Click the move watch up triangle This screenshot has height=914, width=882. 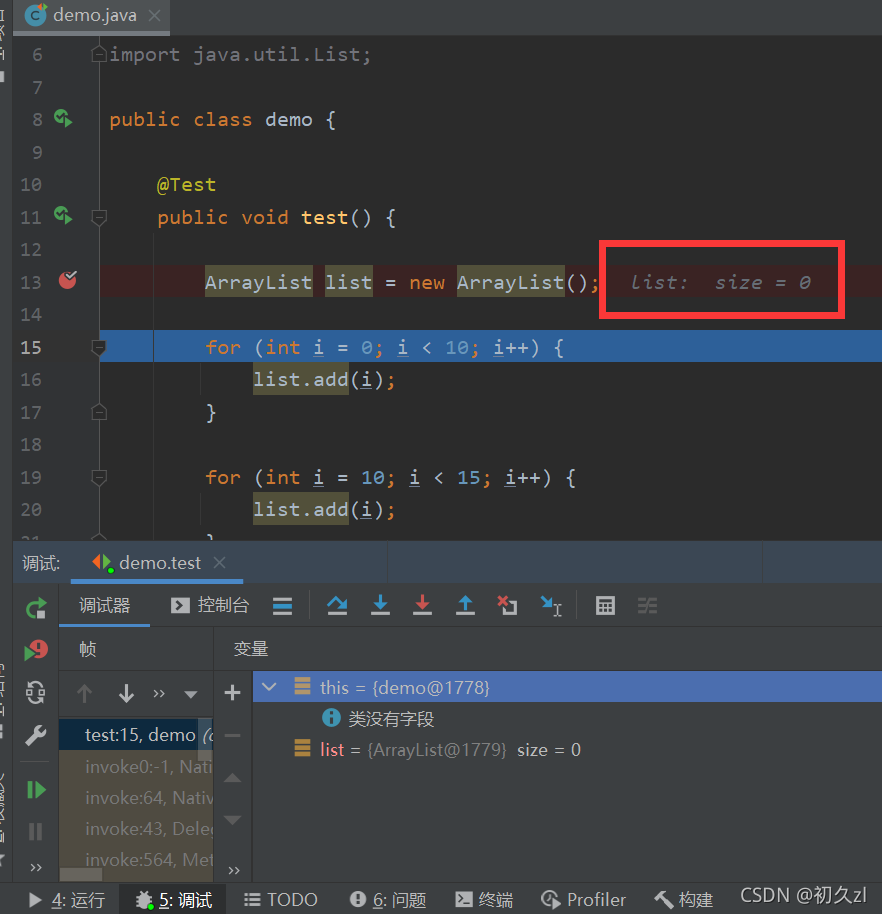coord(233,778)
